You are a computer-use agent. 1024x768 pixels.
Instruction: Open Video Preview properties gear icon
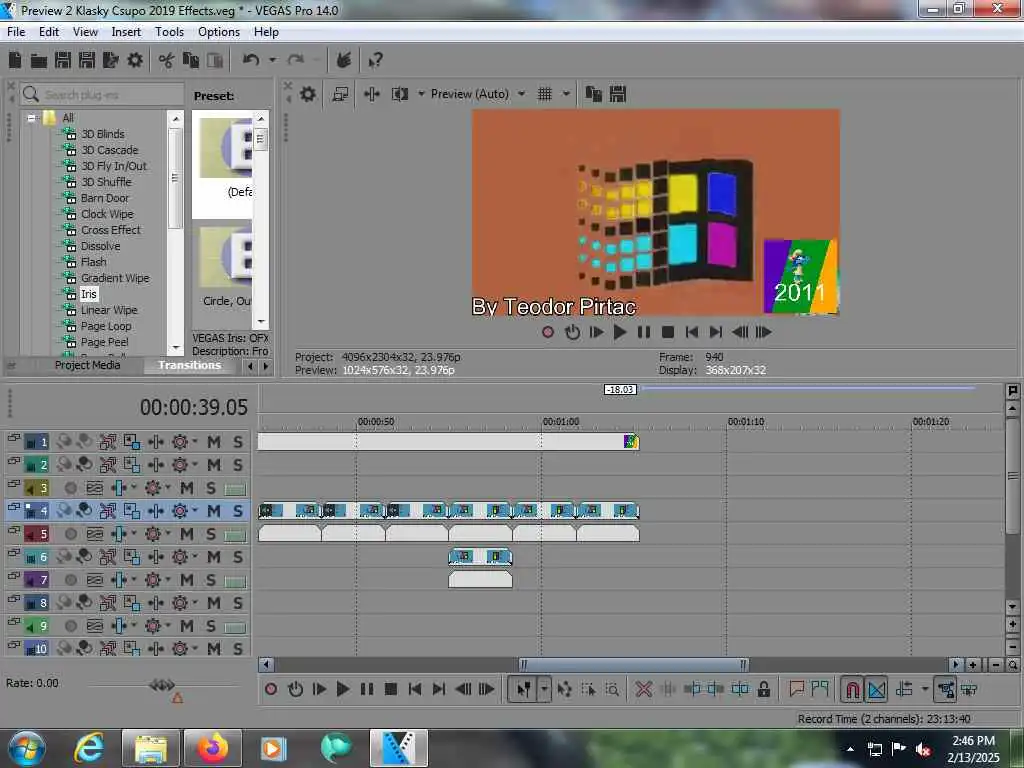point(308,94)
